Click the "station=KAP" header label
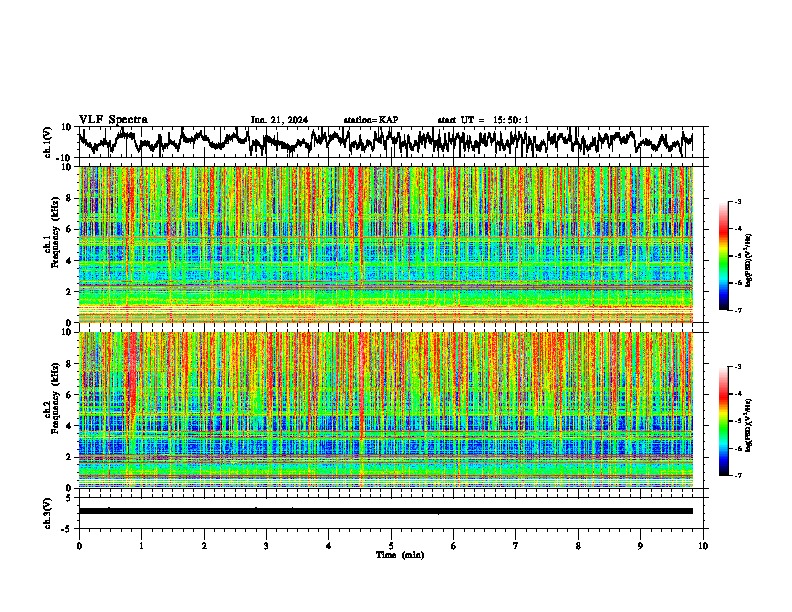Viewport: 792px width, 612px height. click(371, 120)
